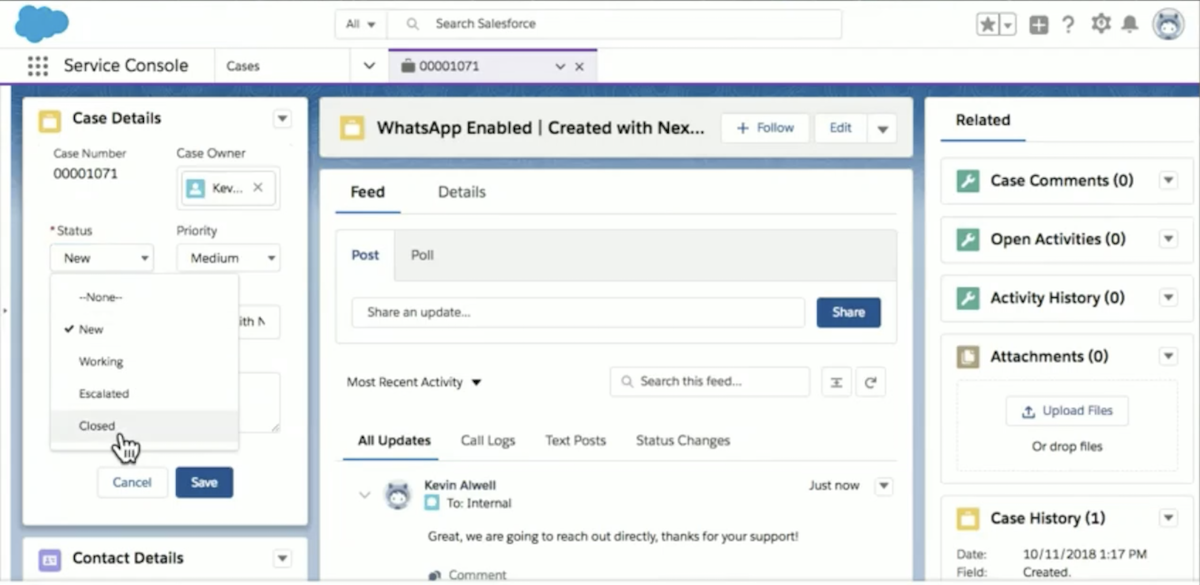Open the All search scope dropdown

360,24
